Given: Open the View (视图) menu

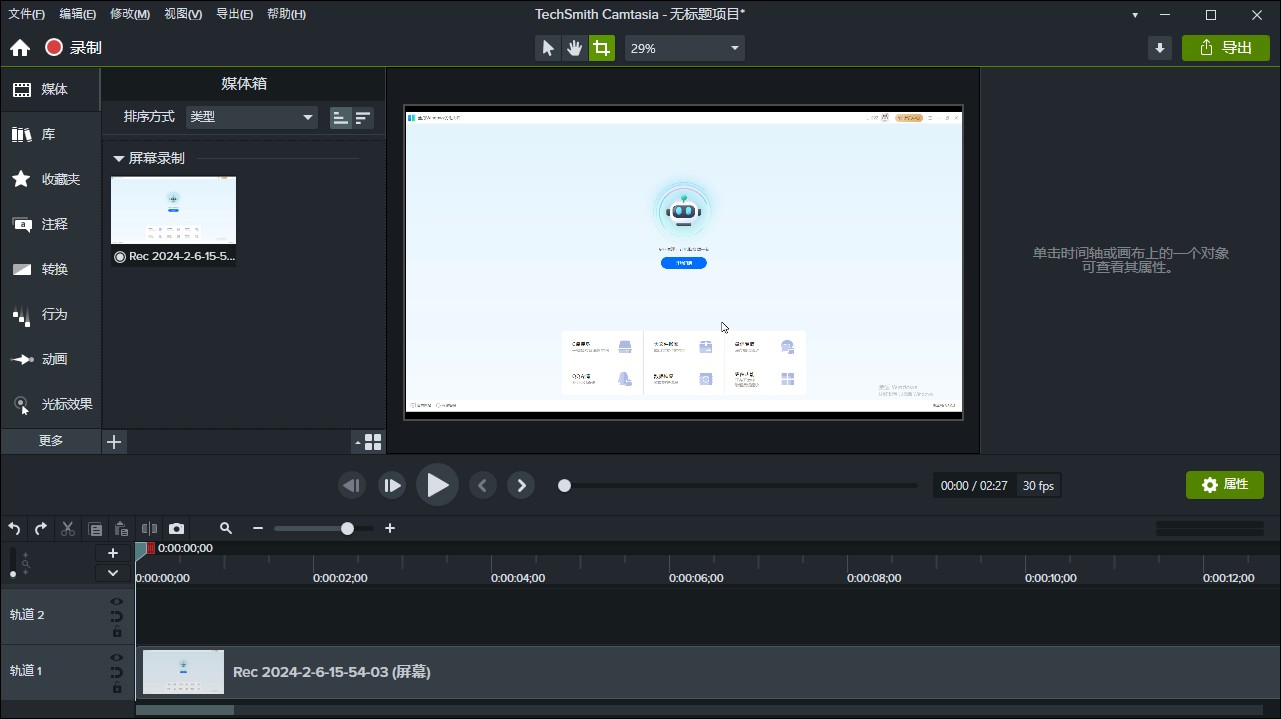Looking at the screenshot, I should (x=183, y=14).
